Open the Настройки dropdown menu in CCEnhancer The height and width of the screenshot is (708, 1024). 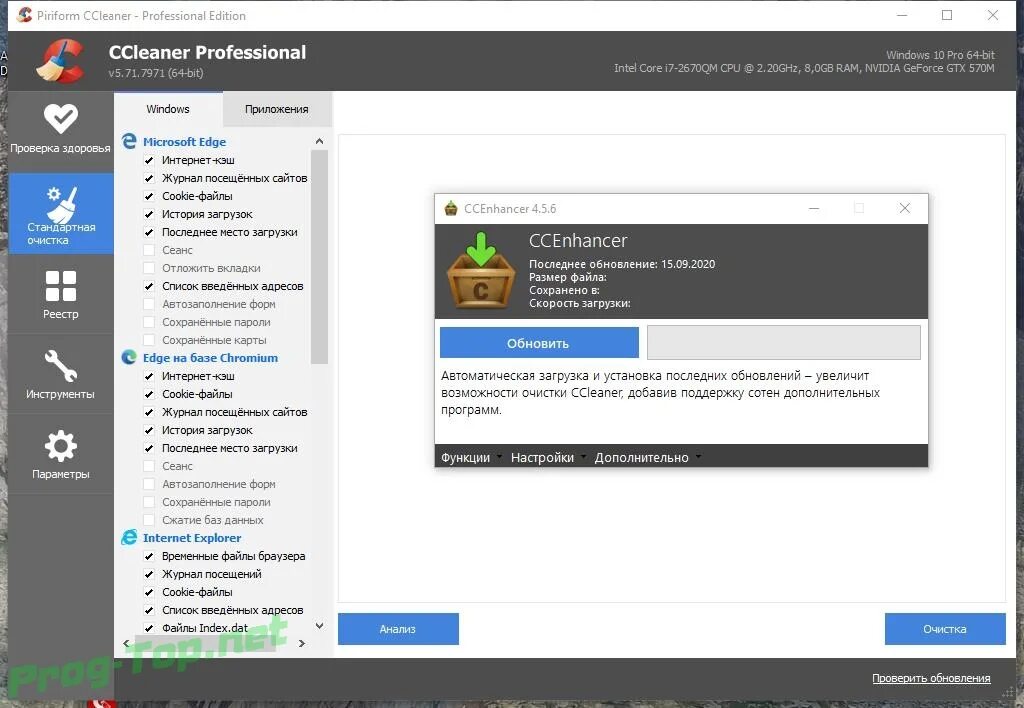click(548, 457)
